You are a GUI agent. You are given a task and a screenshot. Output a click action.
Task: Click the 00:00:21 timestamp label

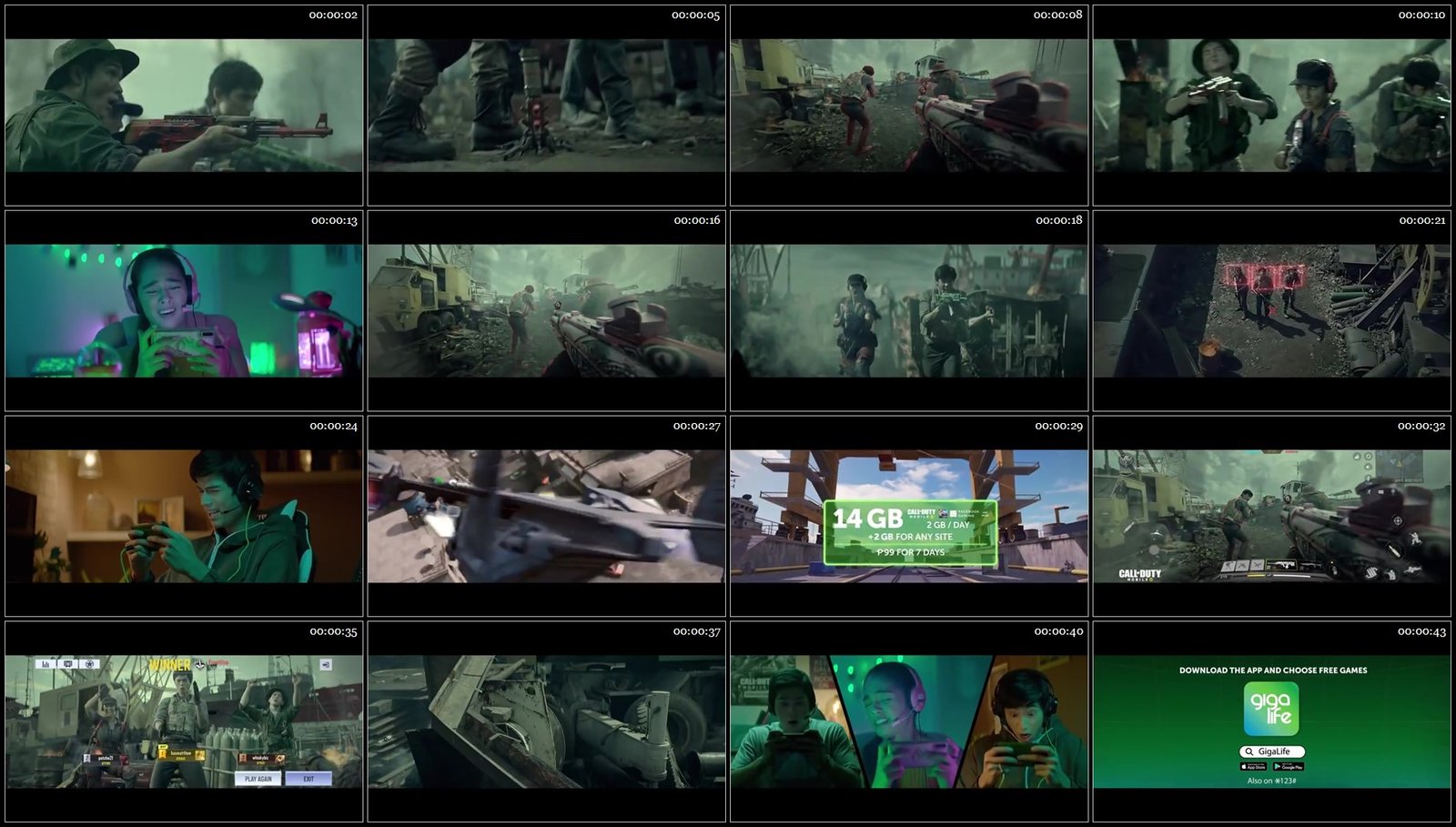point(1422,221)
